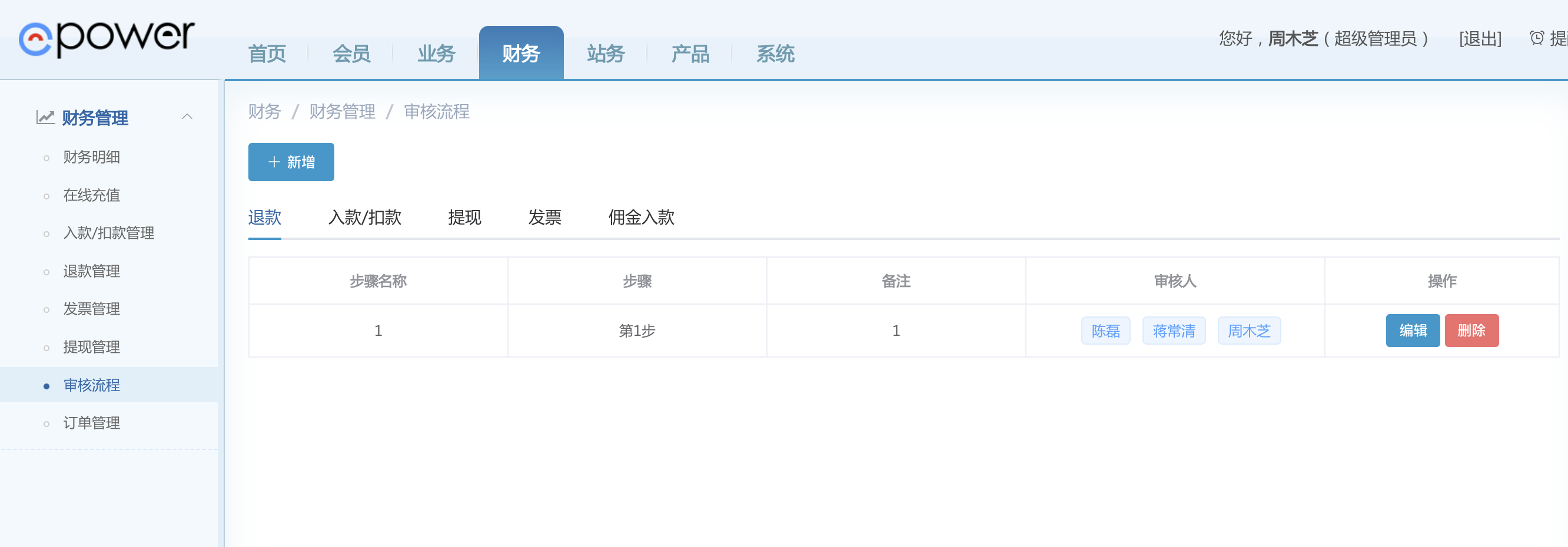Open the 会员 top navigation tab

point(351,54)
